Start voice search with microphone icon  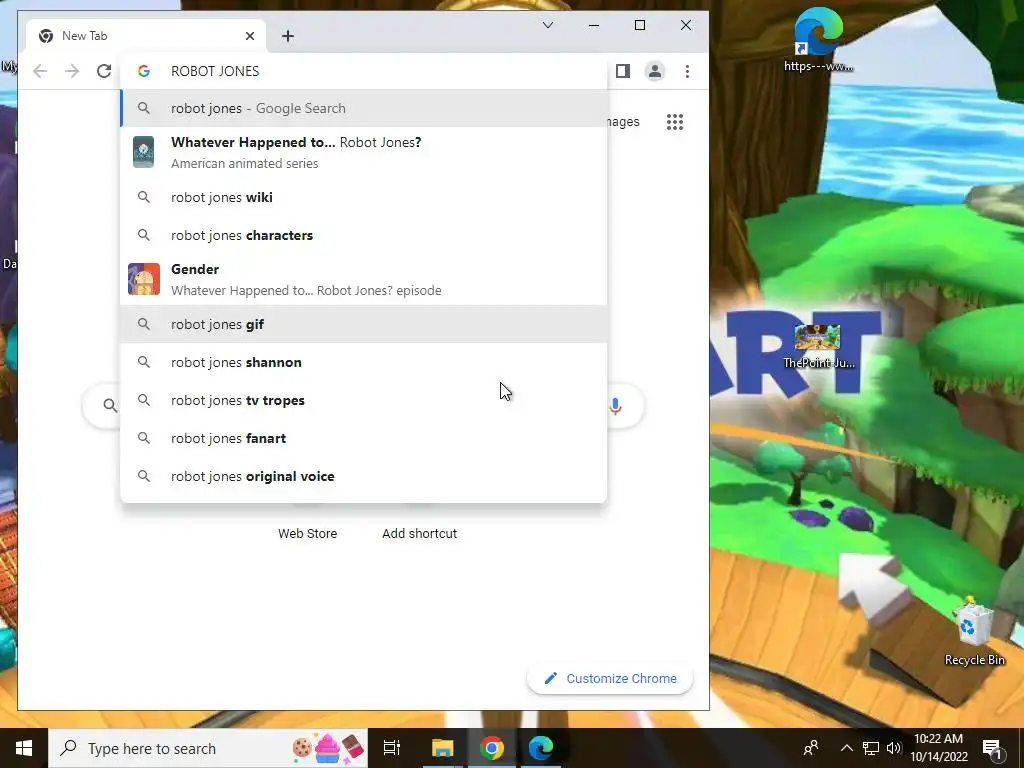[615, 406]
